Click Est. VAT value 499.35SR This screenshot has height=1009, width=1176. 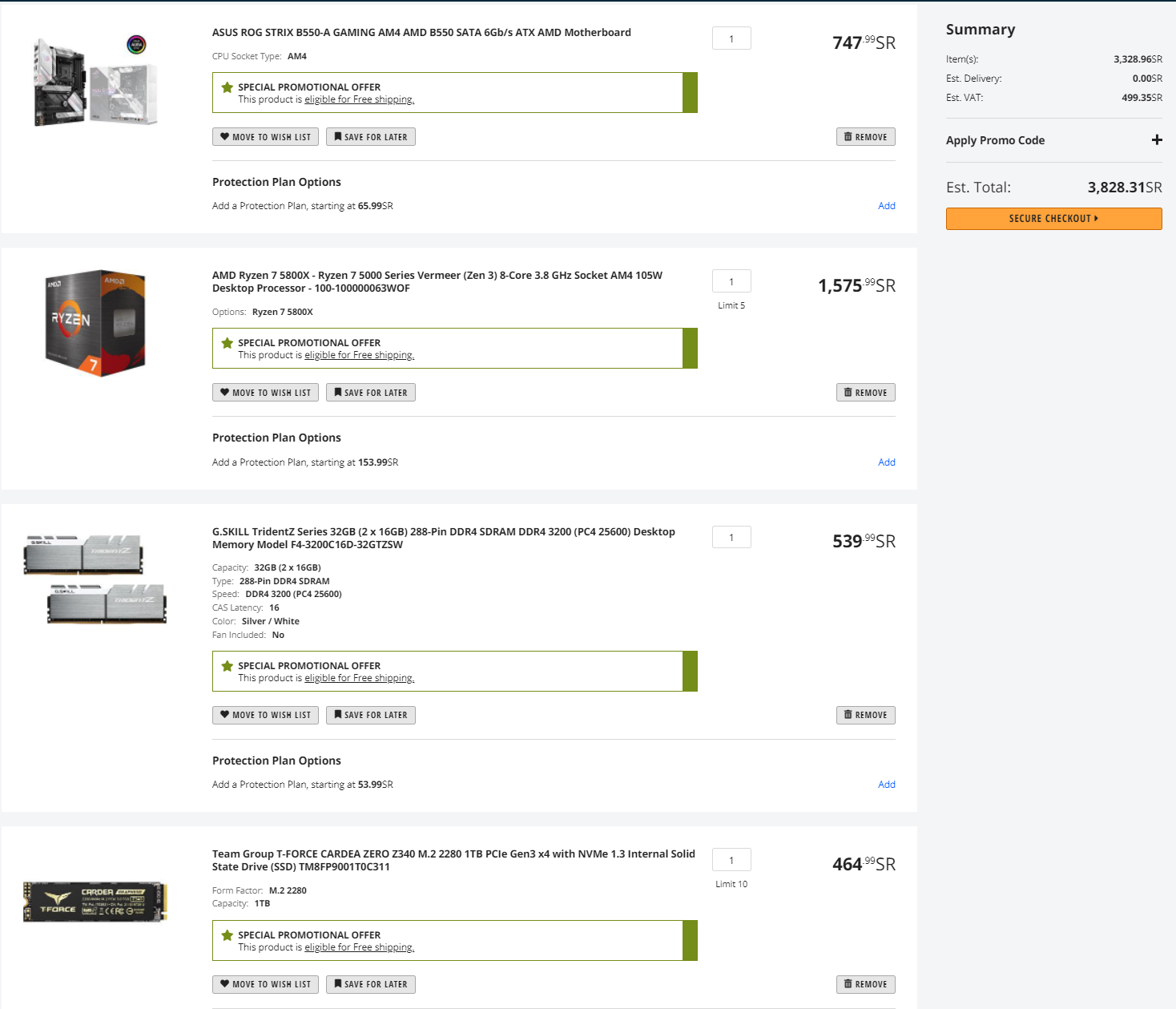(1142, 98)
